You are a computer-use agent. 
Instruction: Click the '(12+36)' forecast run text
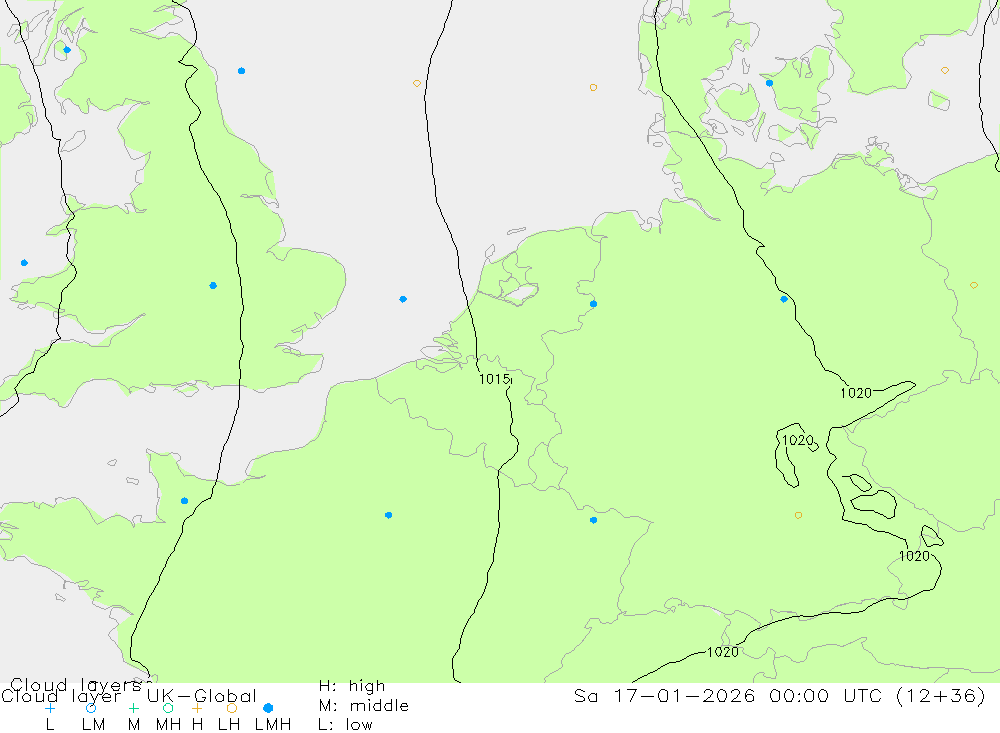[x=941, y=696]
